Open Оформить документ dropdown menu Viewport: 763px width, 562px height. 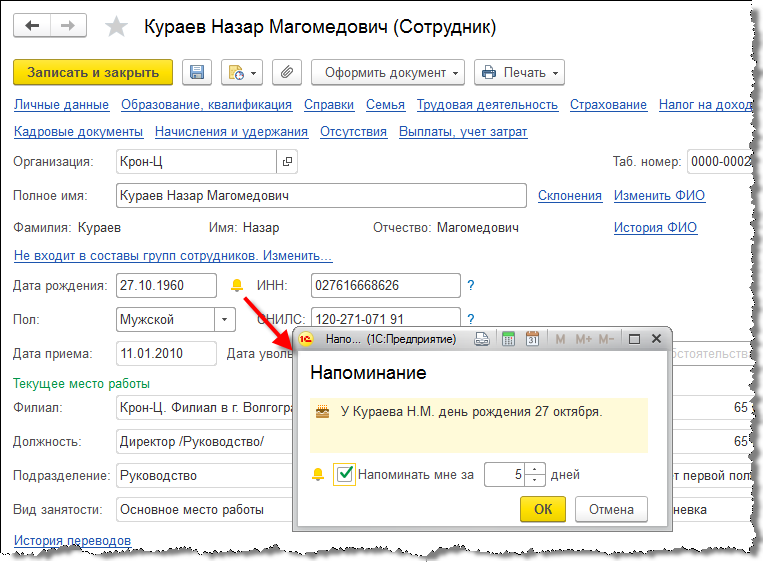click(x=388, y=73)
